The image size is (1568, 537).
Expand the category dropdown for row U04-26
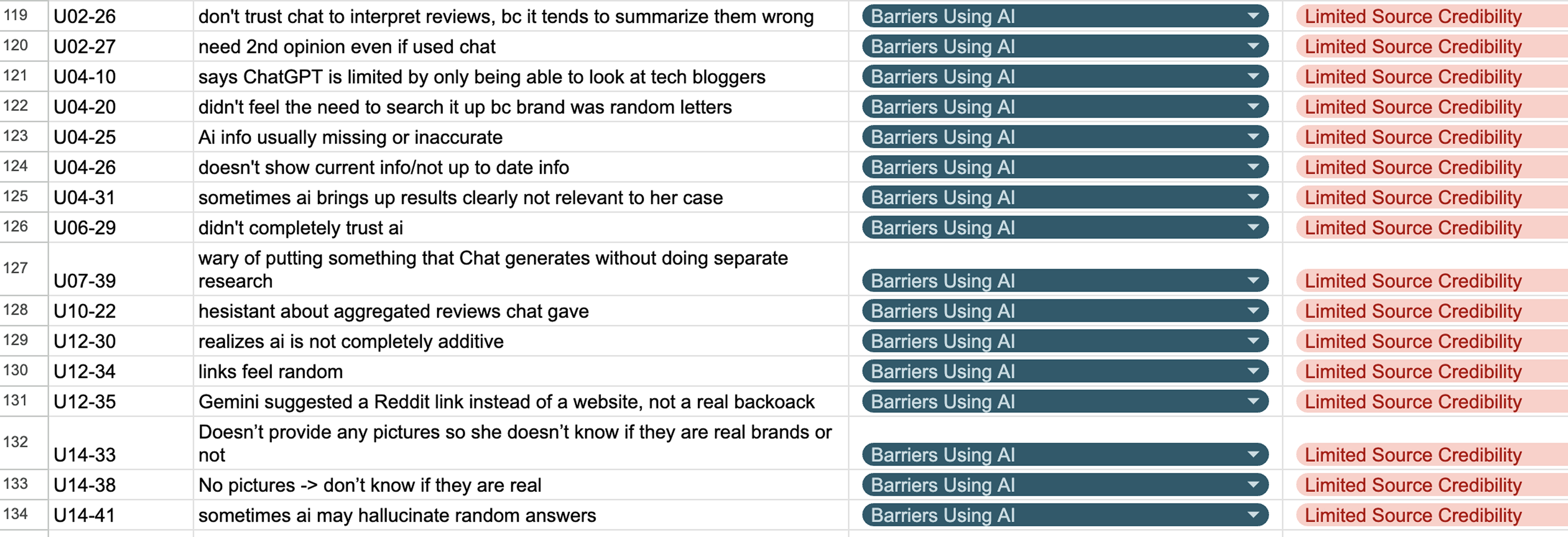(x=1254, y=167)
